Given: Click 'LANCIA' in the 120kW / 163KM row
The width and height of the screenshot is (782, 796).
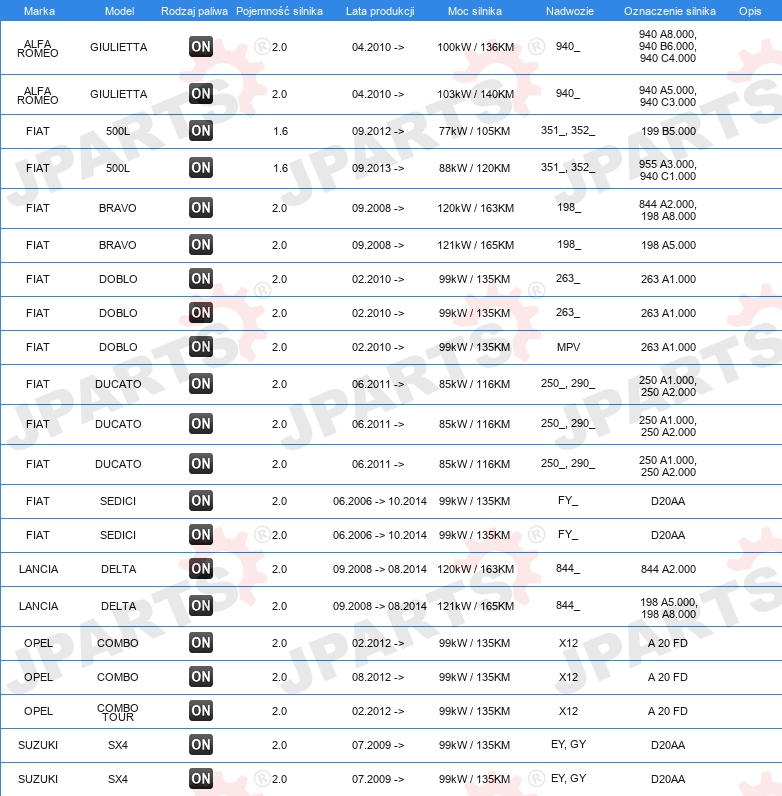Looking at the screenshot, I should [x=38, y=569].
